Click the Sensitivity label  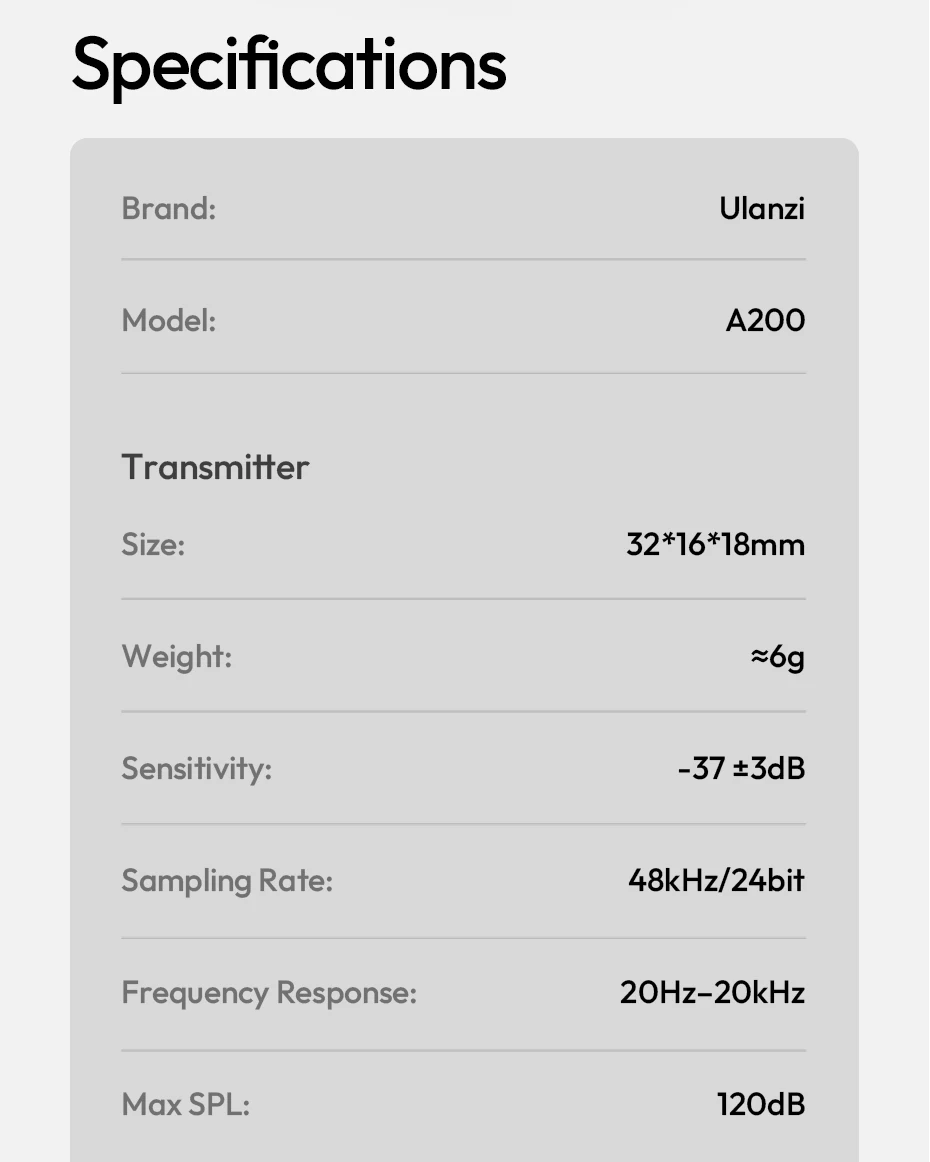pos(196,769)
